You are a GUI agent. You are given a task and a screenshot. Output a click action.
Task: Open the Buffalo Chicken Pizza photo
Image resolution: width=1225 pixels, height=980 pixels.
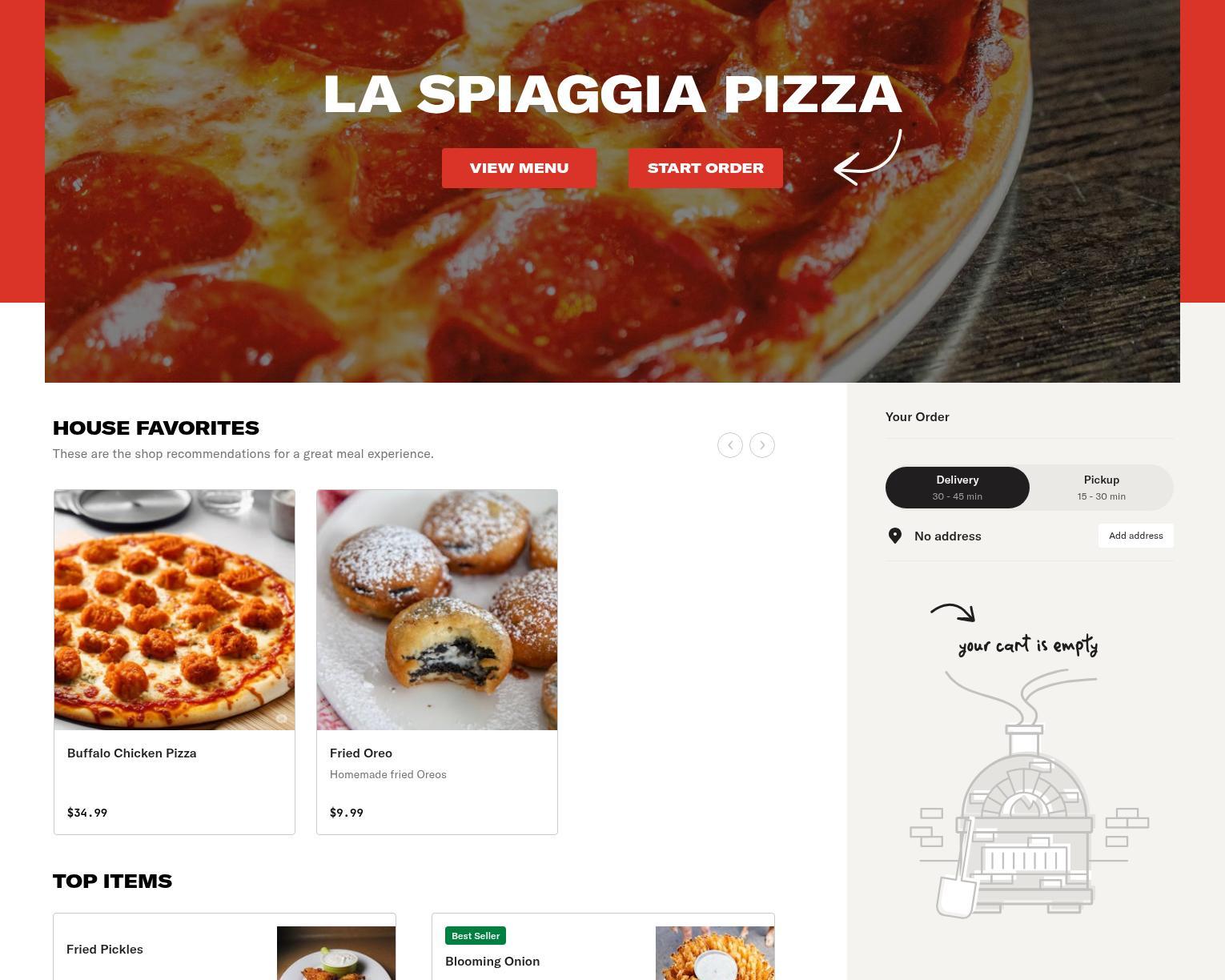coord(175,610)
